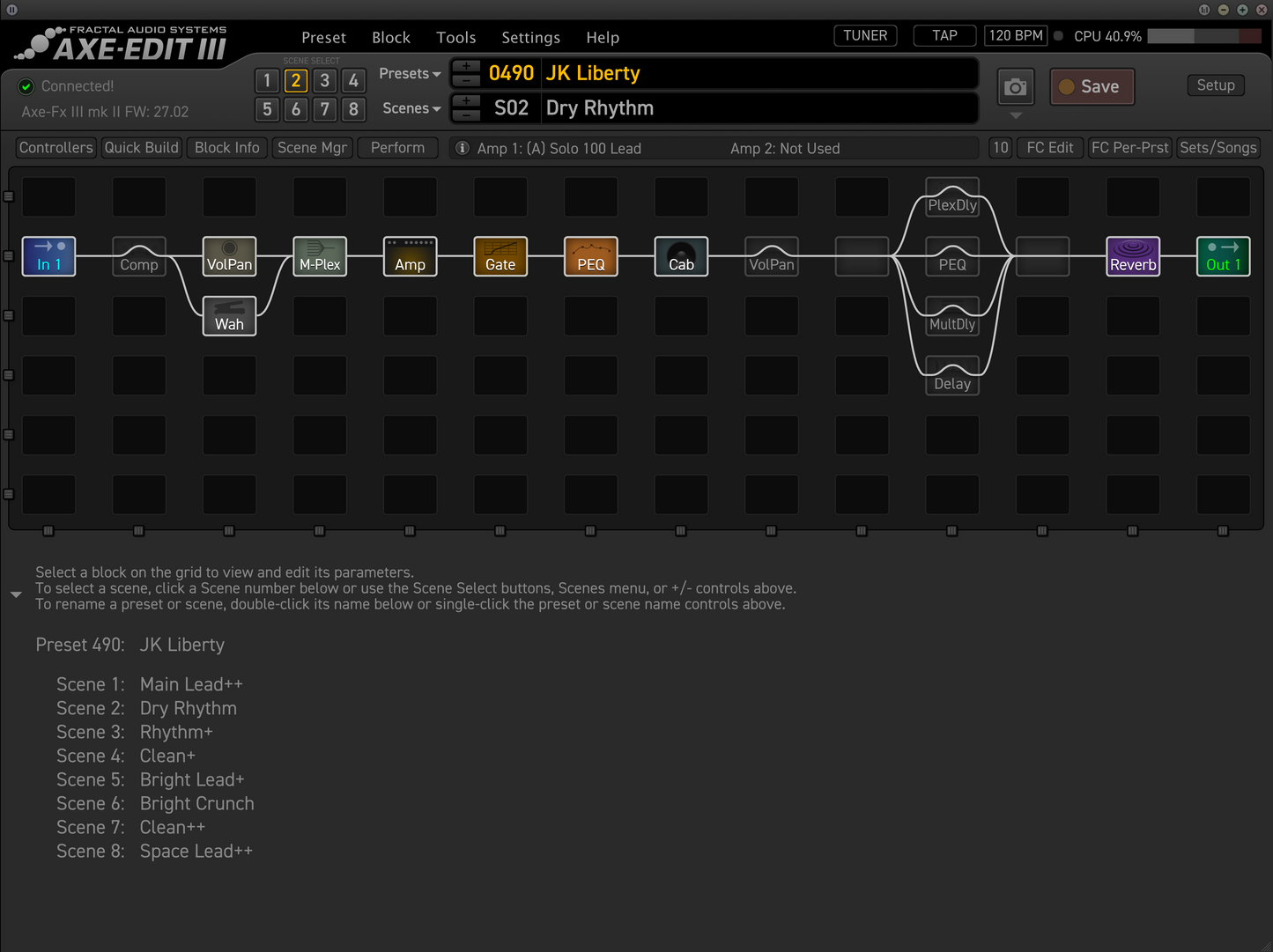Click the 120 BPM field

1015,35
